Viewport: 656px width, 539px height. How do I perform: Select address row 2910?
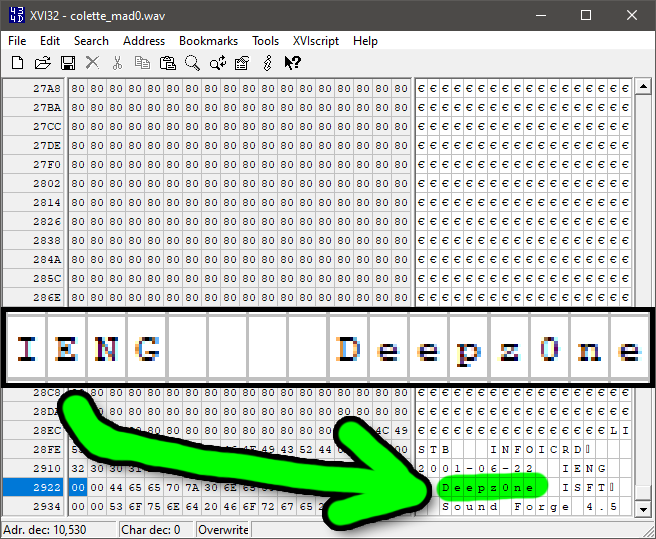click(33, 468)
